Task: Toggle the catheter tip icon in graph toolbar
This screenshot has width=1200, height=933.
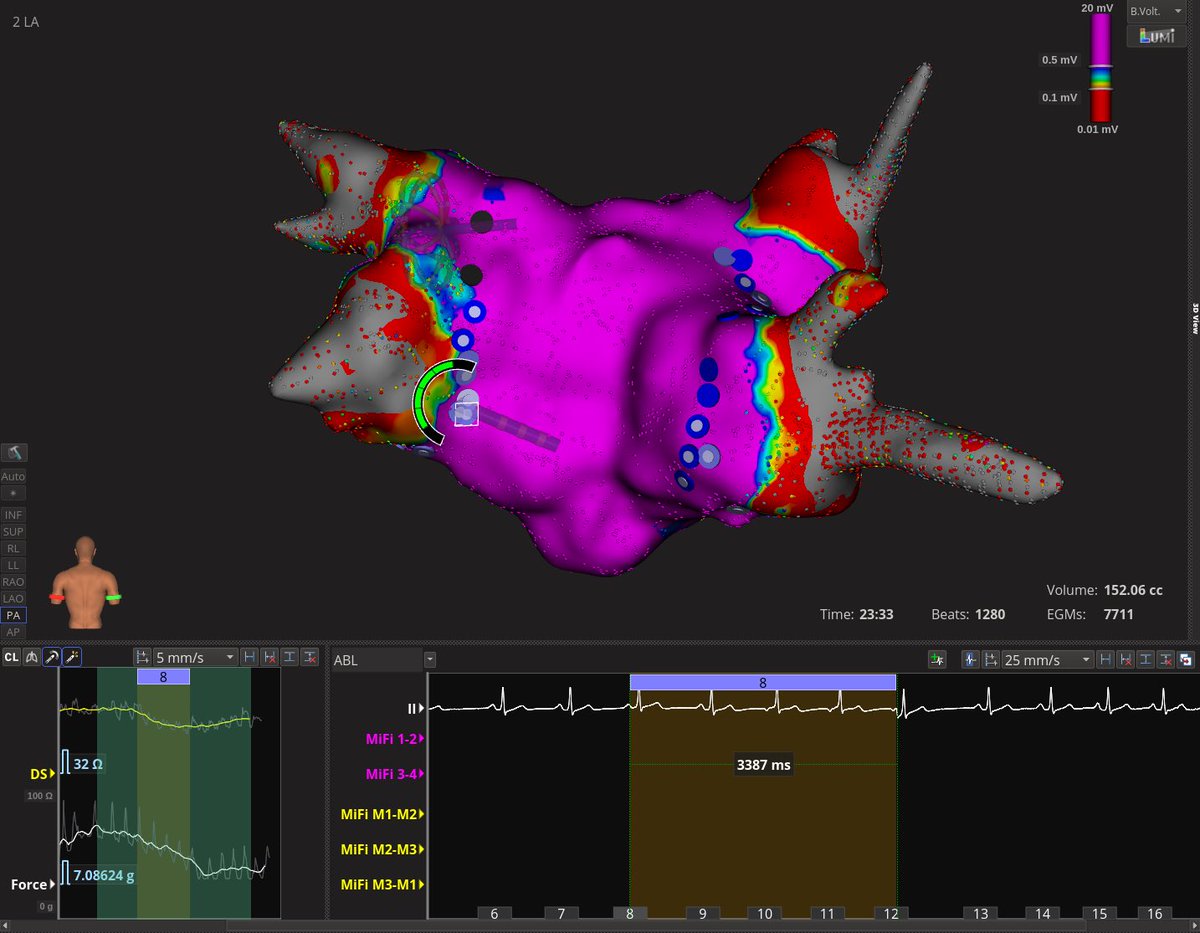Action: pos(51,657)
